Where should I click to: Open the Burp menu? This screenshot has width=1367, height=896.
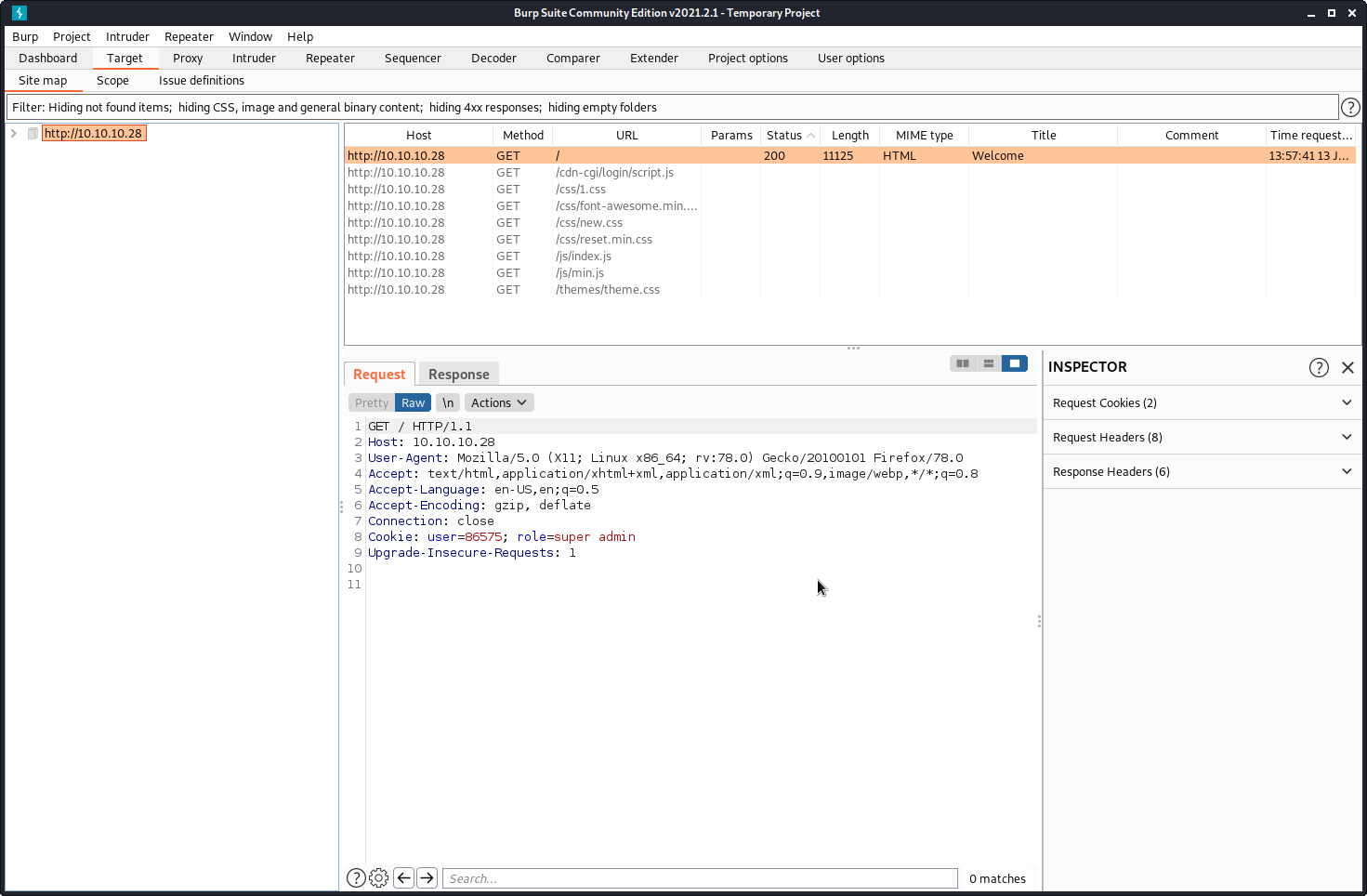click(x=25, y=36)
